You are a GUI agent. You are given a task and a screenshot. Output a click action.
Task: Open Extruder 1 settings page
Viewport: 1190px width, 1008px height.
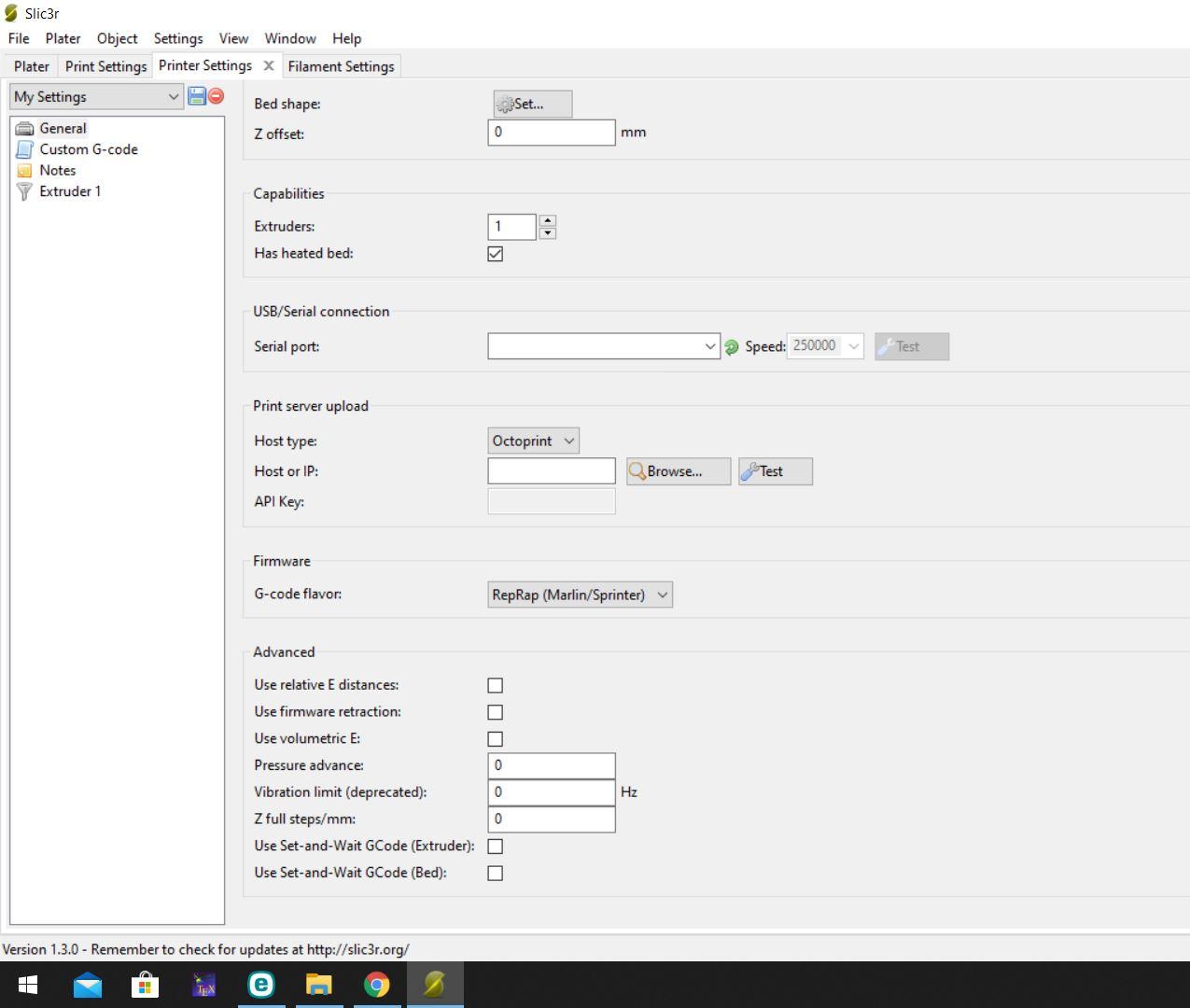[69, 191]
